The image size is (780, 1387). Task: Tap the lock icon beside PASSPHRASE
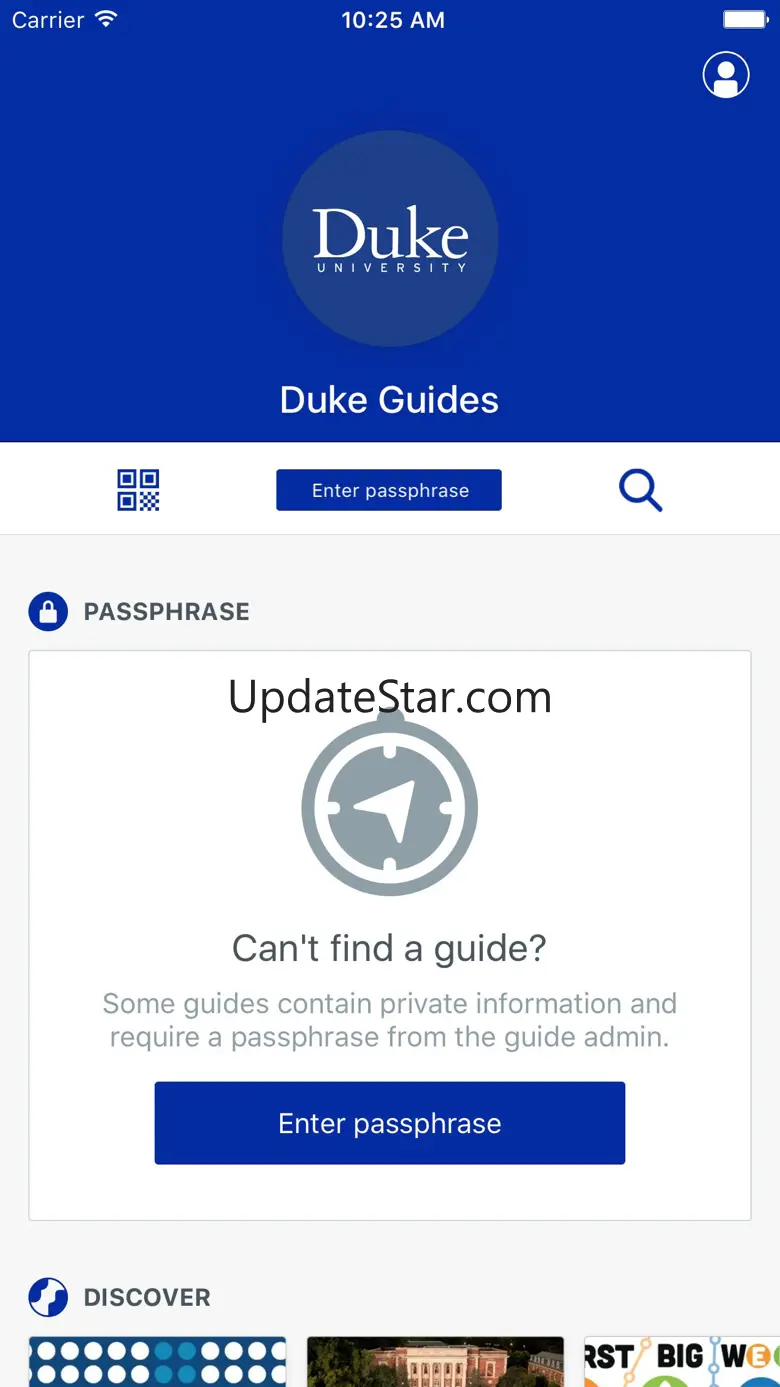pos(48,611)
